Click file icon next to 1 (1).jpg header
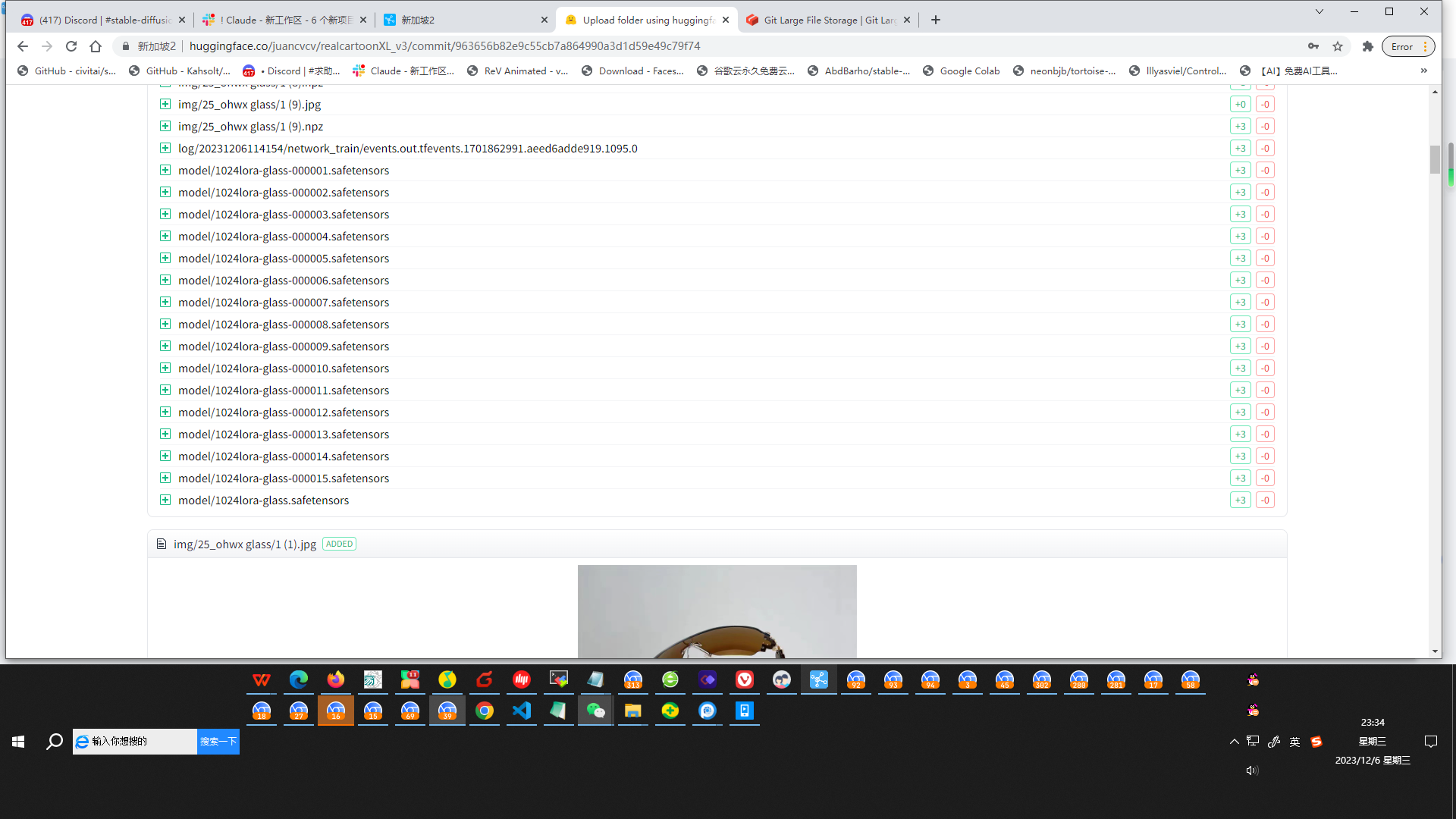This screenshot has width=1456, height=819. coord(161,544)
